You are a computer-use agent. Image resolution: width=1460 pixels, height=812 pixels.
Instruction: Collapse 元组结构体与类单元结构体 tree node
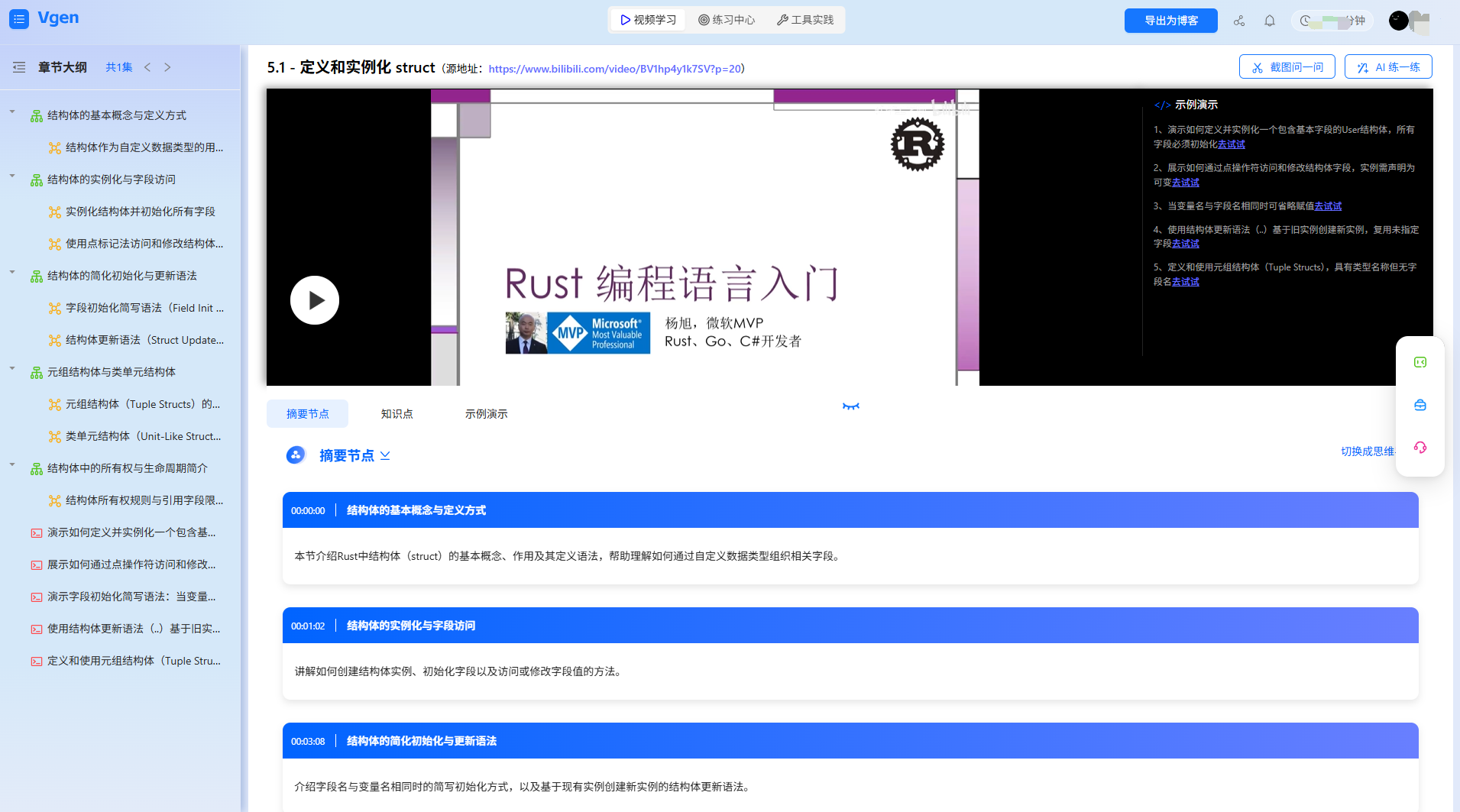(x=12, y=369)
